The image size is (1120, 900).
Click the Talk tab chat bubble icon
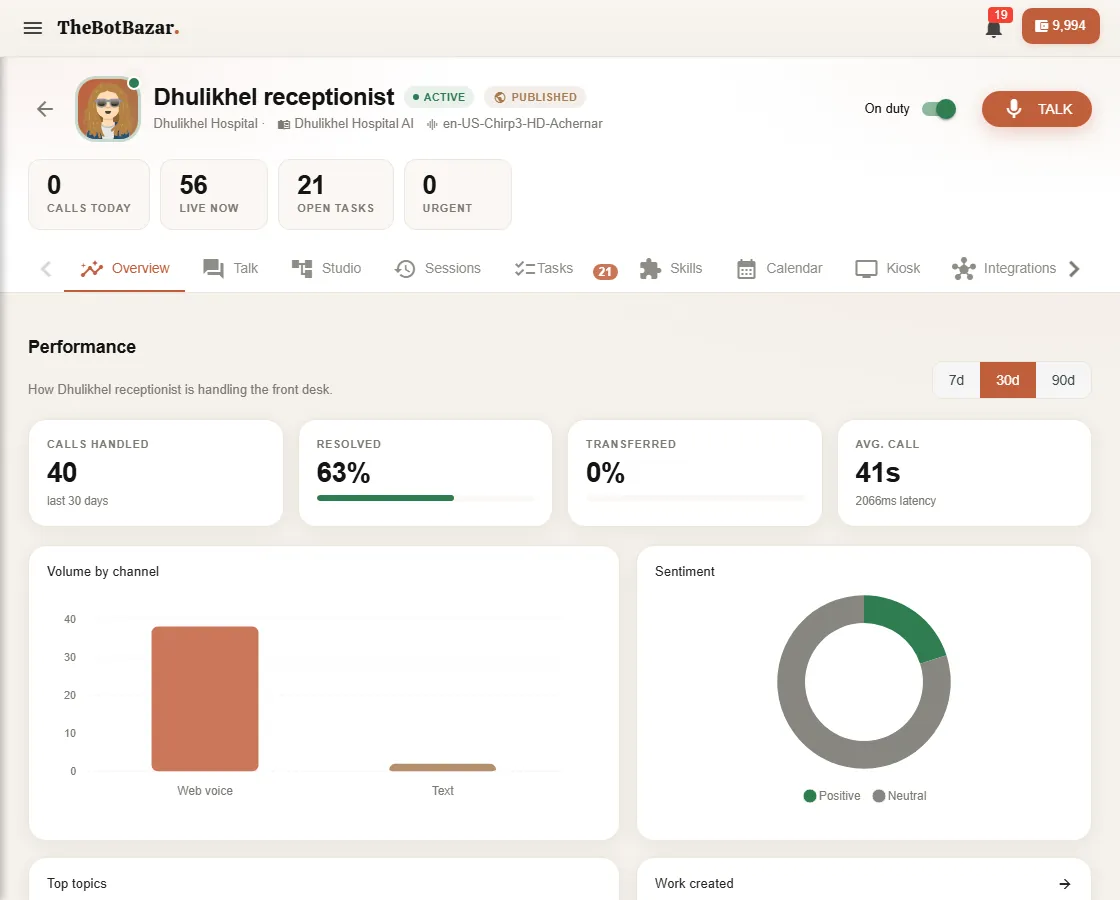click(x=213, y=269)
